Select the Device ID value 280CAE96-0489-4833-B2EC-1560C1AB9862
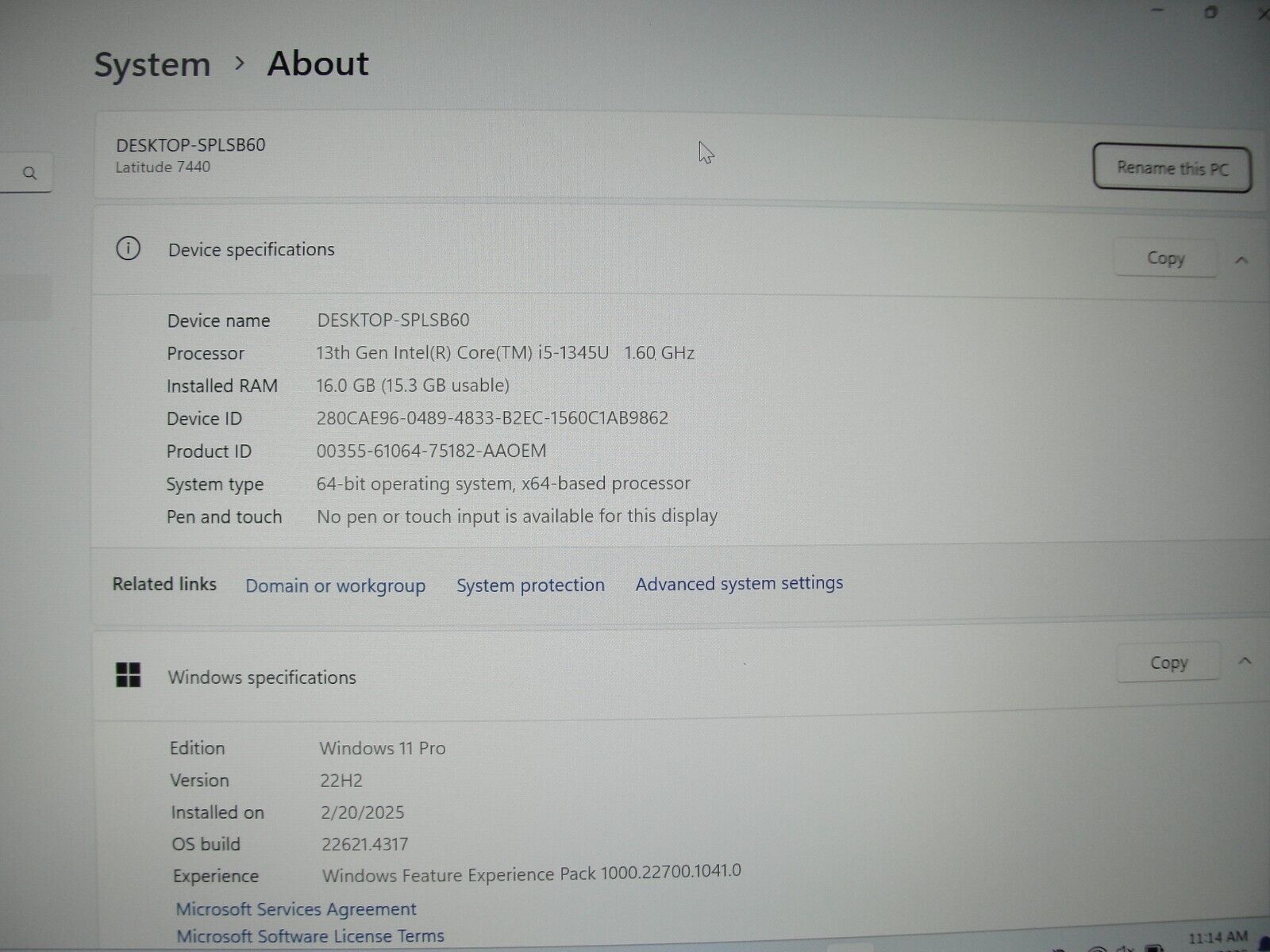This screenshot has height=952, width=1270. (x=492, y=417)
